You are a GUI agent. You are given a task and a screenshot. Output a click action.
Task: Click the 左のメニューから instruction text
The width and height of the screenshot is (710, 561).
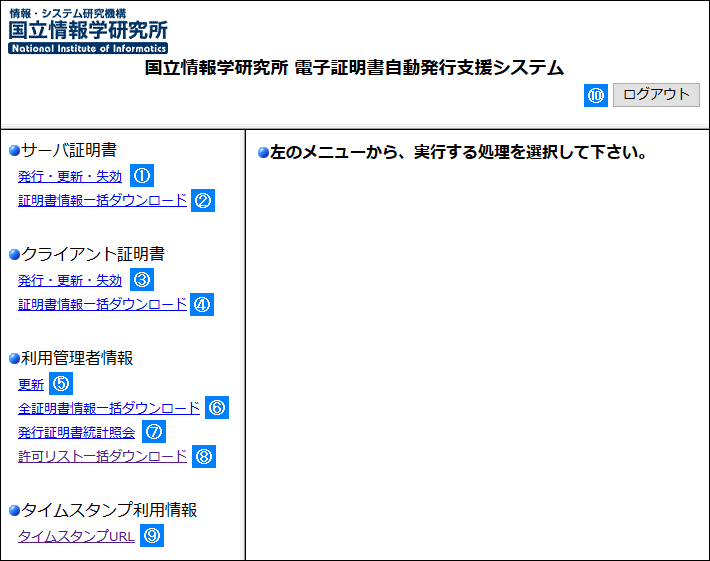[458, 152]
